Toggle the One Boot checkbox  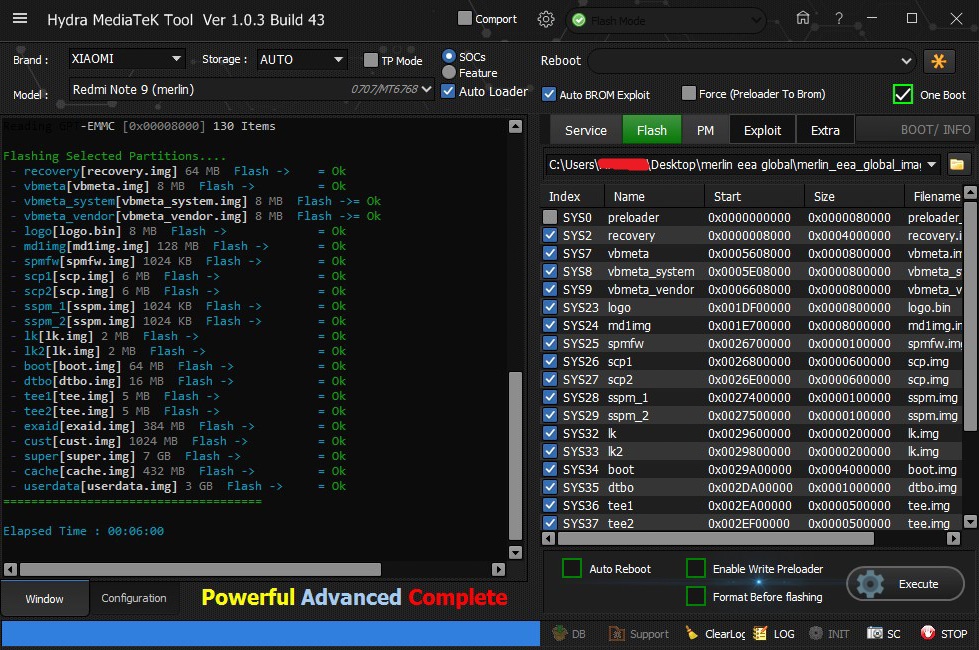coord(903,94)
